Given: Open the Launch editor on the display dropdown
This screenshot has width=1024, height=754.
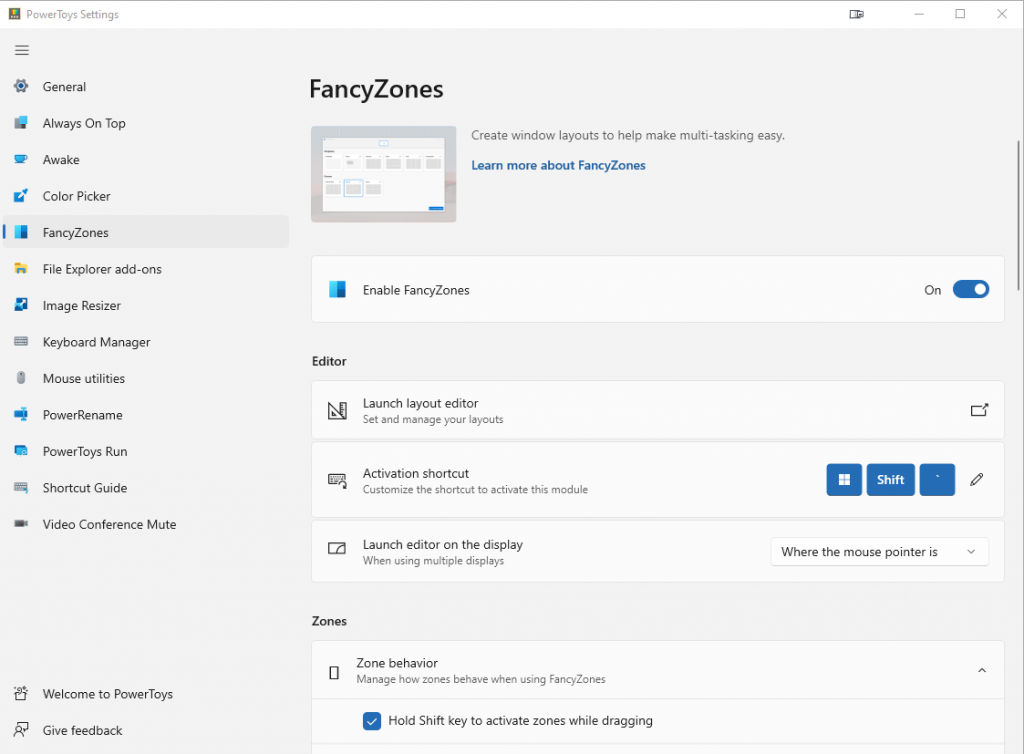Looking at the screenshot, I should [x=879, y=552].
